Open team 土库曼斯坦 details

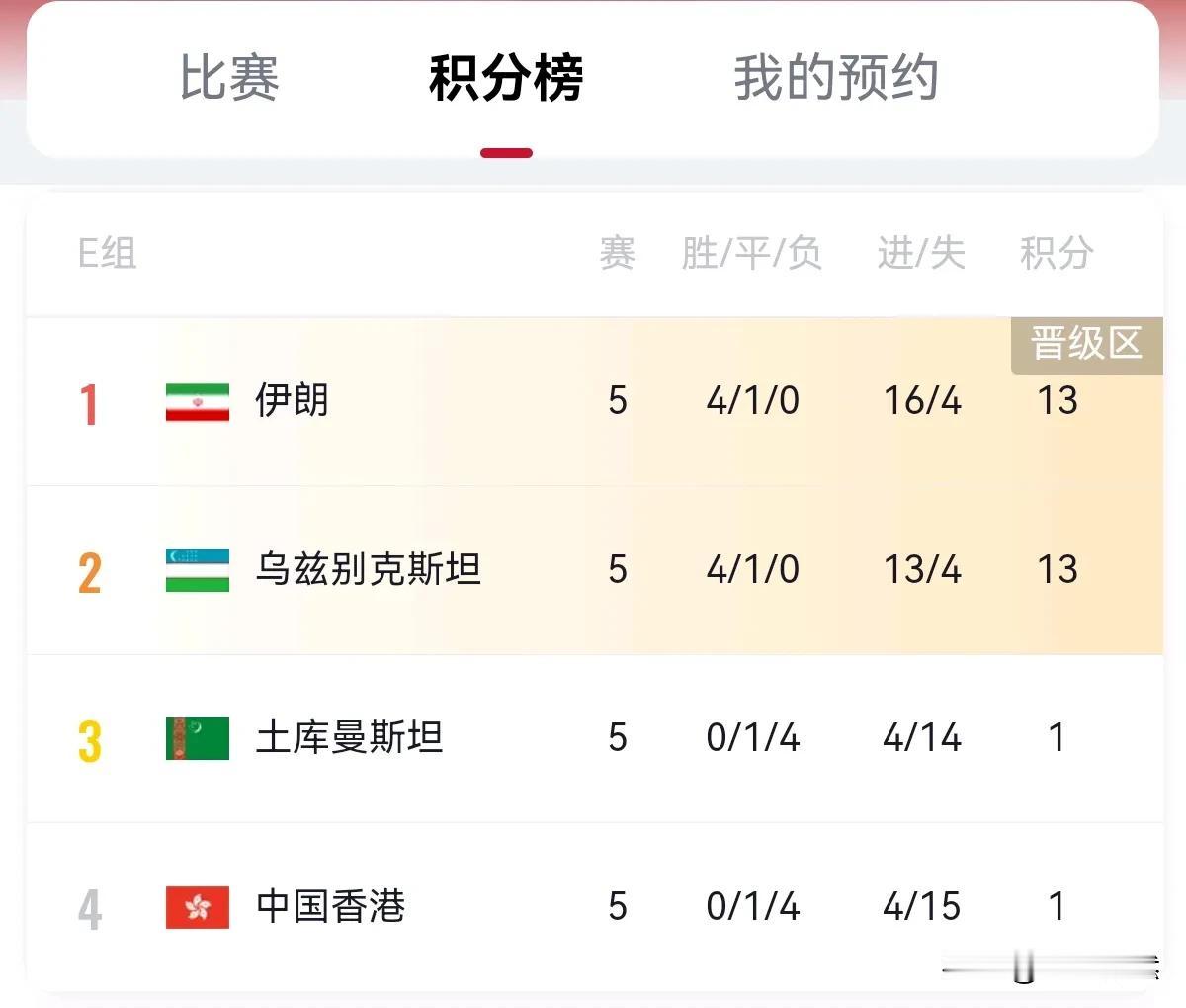click(349, 738)
